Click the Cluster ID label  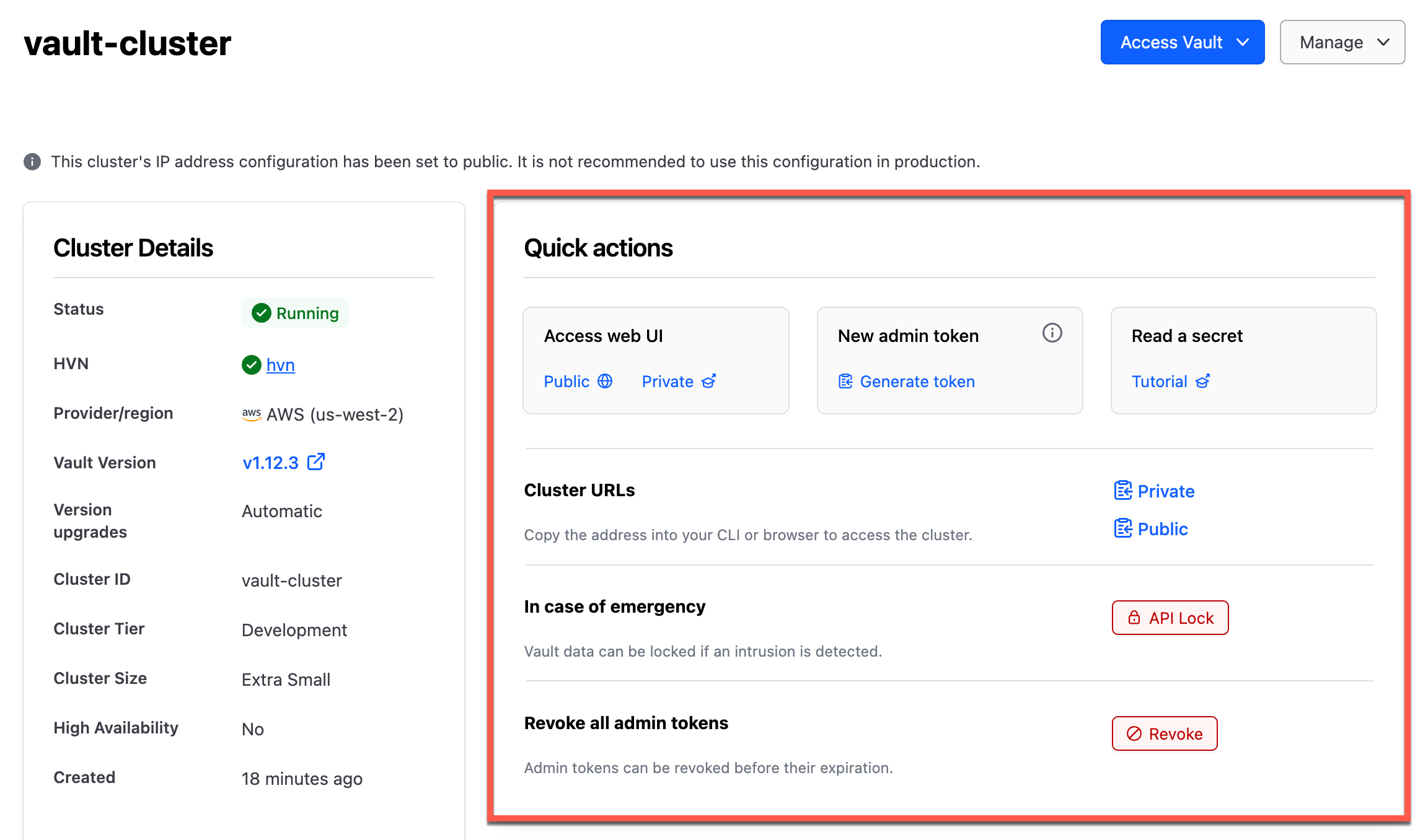pos(92,579)
